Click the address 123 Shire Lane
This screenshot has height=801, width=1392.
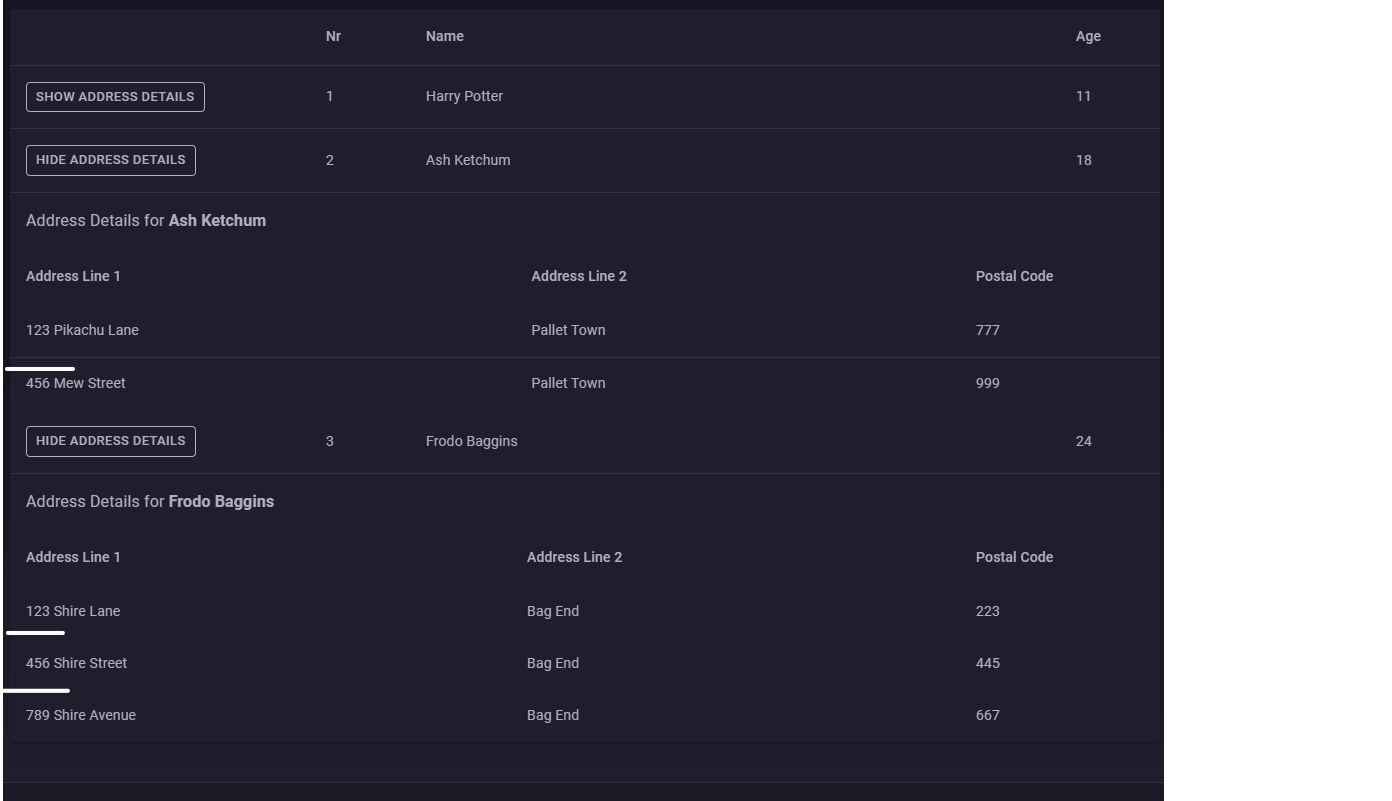point(72,611)
